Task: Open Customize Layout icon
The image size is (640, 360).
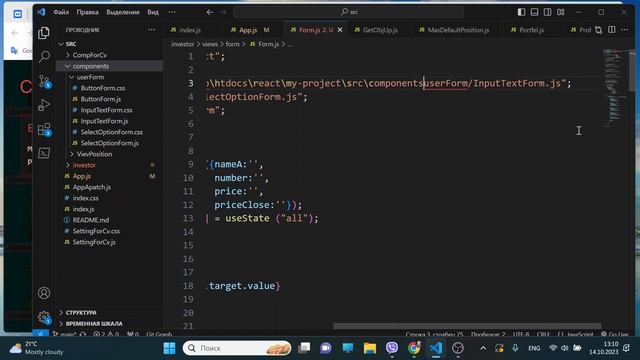Action: click(561, 12)
